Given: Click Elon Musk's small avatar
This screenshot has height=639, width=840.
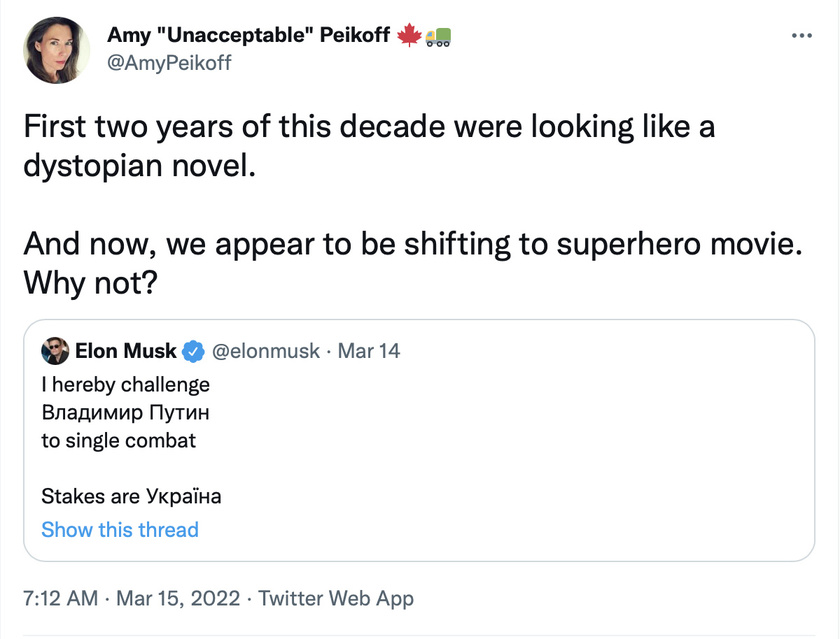Looking at the screenshot, I should tap(55, 351).
